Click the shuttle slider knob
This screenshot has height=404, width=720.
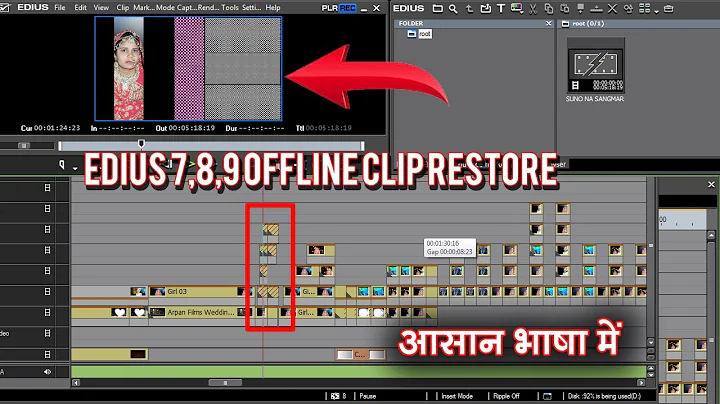[x=24, y=146]
